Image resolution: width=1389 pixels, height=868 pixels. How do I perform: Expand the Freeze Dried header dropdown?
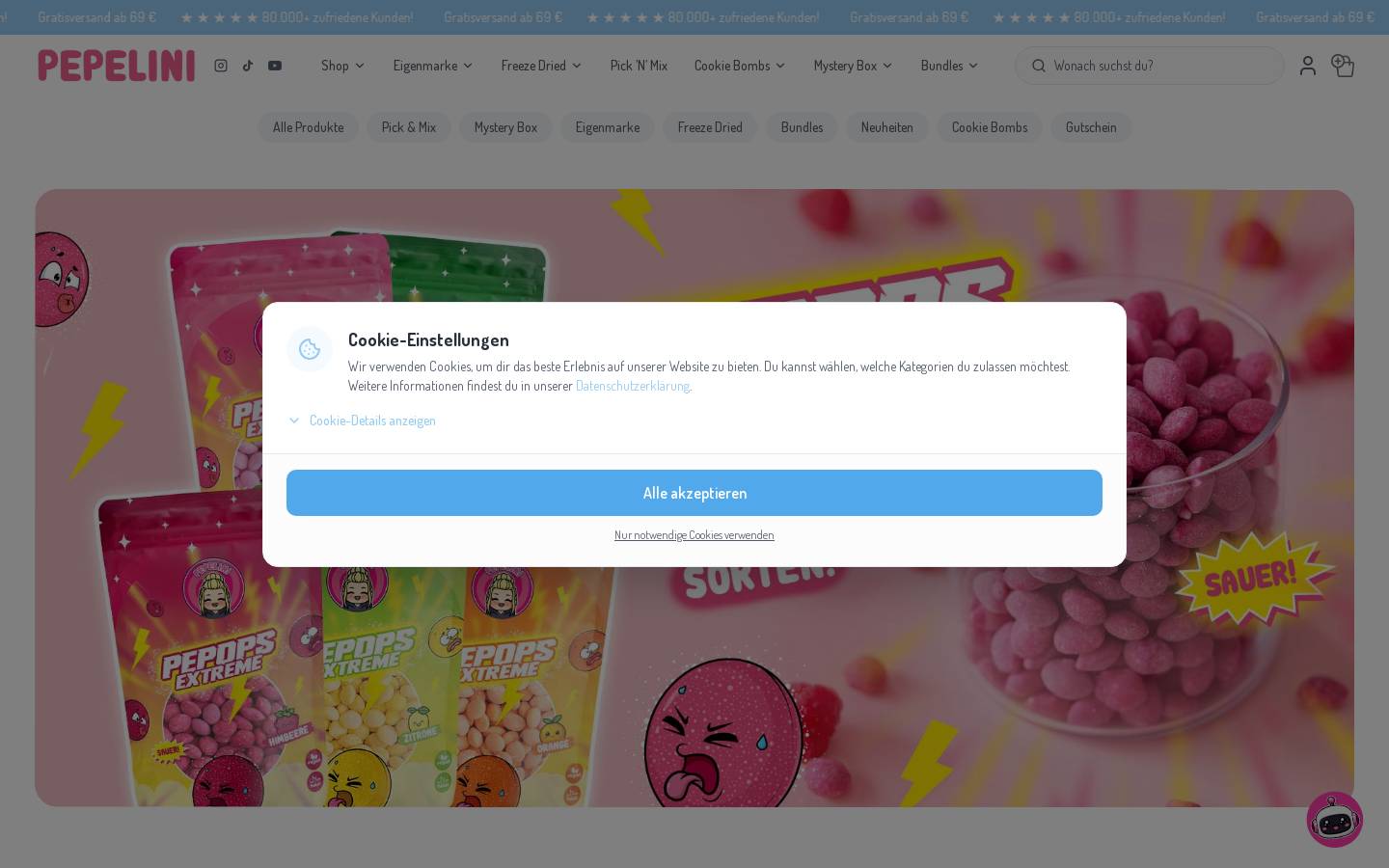(x=542, y=66)
